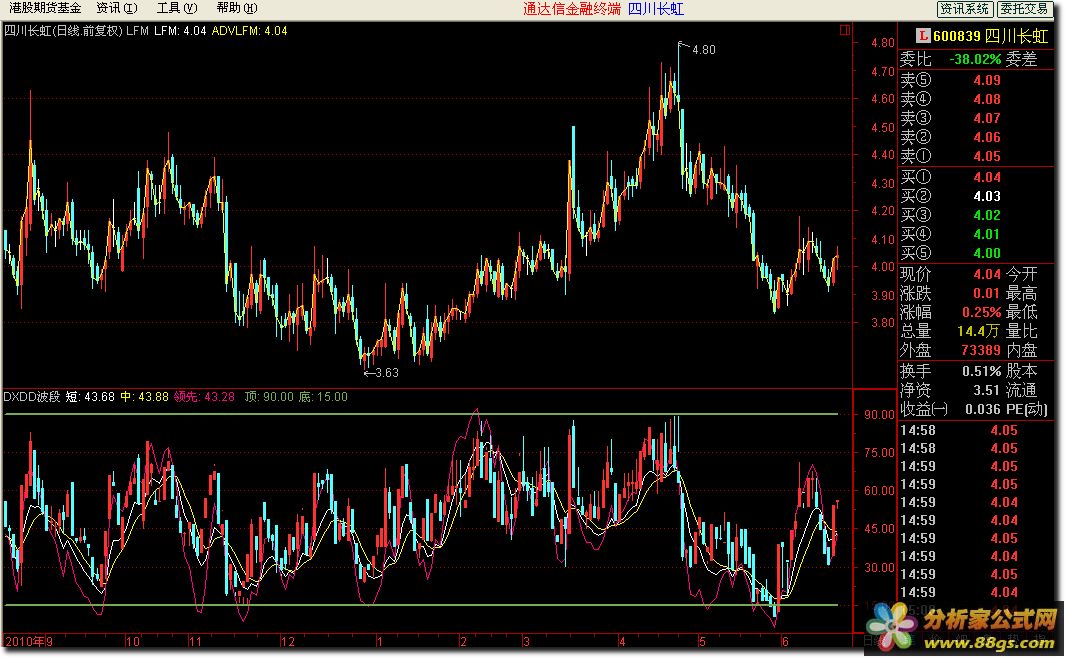The height and width of the screenshot is (658, 1066).
Task: Click the 卖③ price 4.07
Action: [x=986, y=118]
